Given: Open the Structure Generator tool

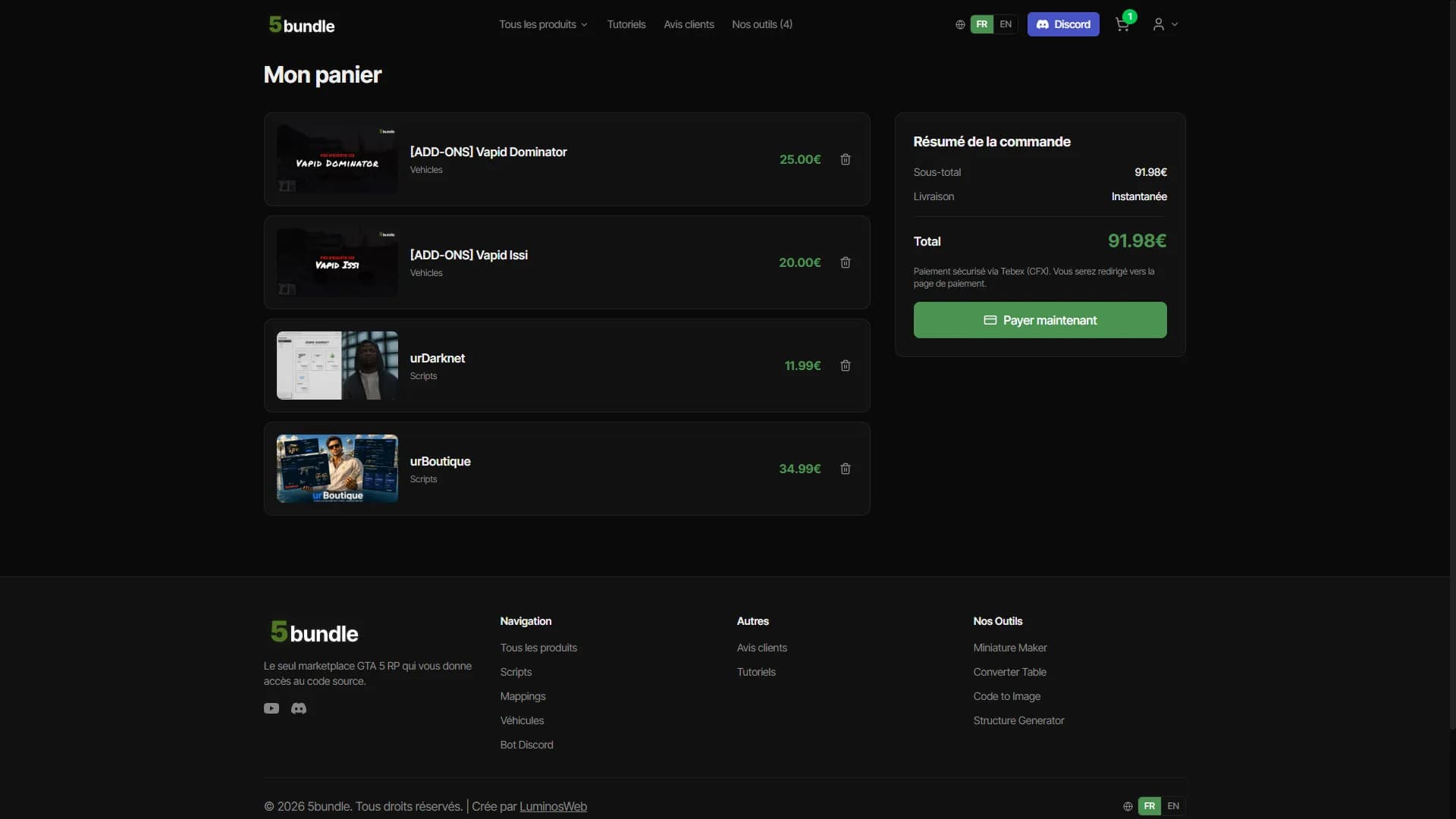Looking at the screenshot, I should pyautogui.click(x=1018, y=720).
